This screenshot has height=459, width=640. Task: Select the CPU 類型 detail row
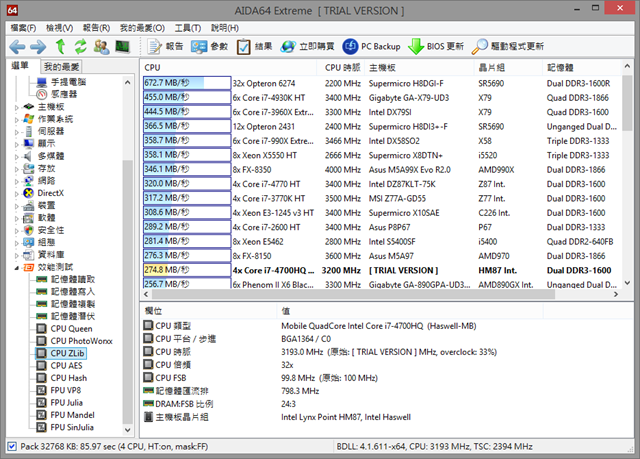386,326
